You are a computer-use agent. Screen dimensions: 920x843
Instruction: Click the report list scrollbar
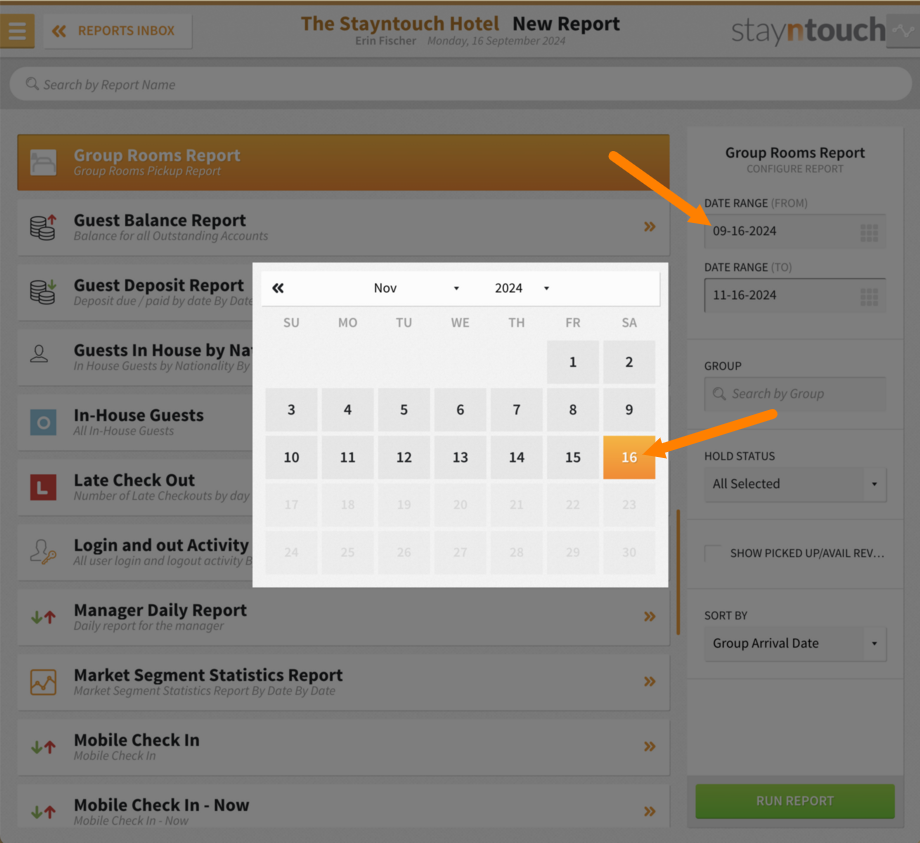pyautogui.click(x=678, y=572)
